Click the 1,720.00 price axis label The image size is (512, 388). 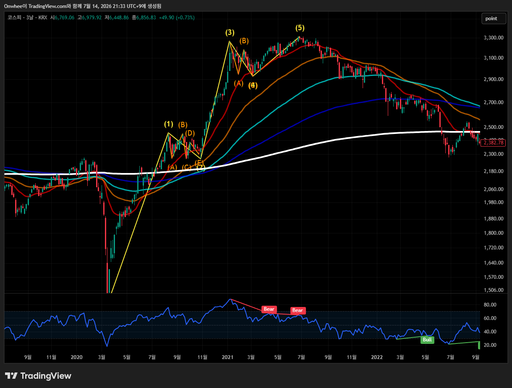(x=494, y=248)
